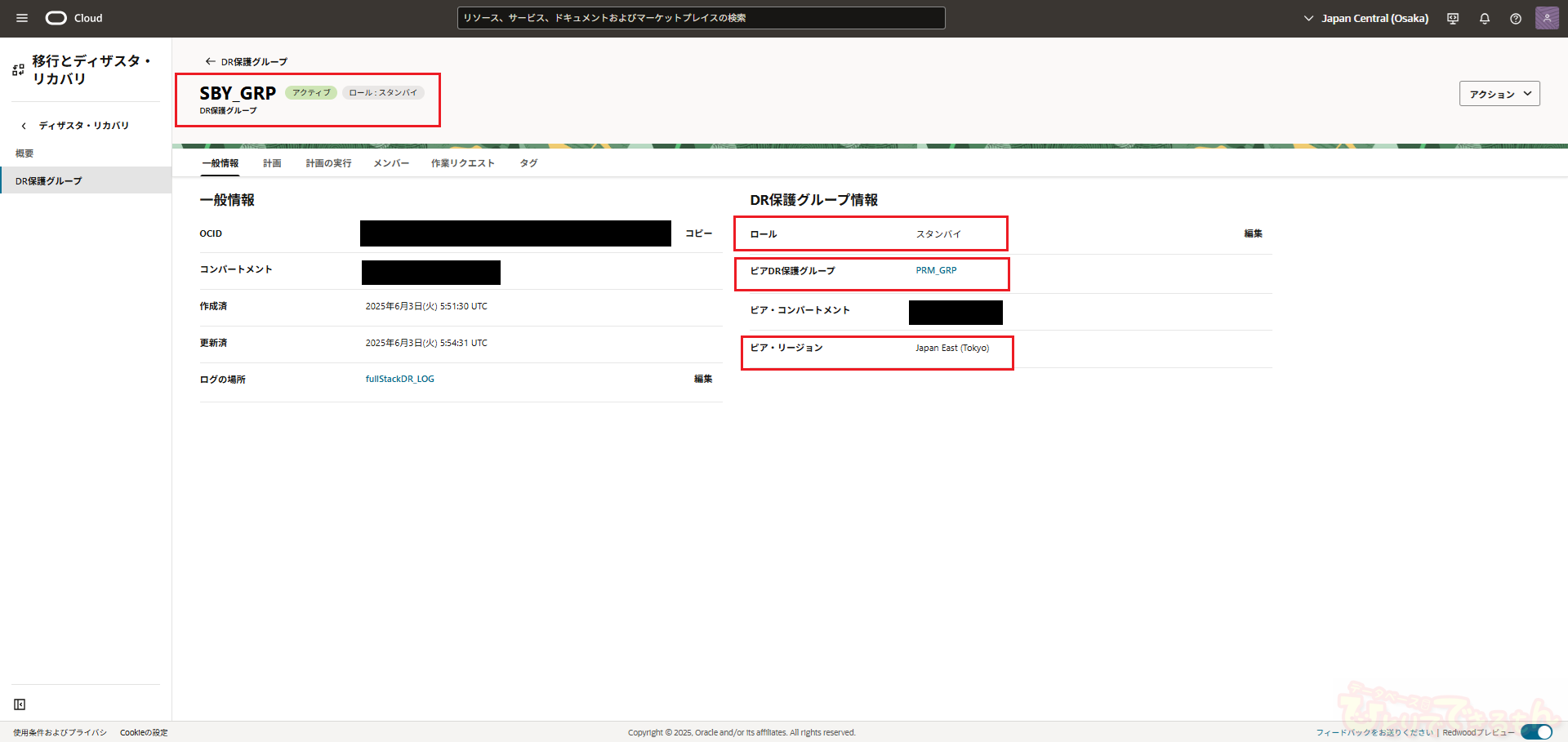Open the アクション dropdown menu

tap(1499, 94)
